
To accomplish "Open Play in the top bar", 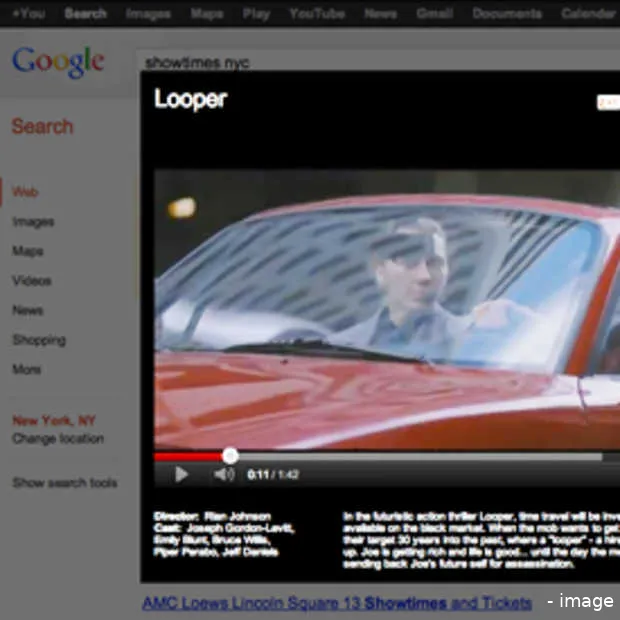I will pyautogui.click(x=256, y=14).
